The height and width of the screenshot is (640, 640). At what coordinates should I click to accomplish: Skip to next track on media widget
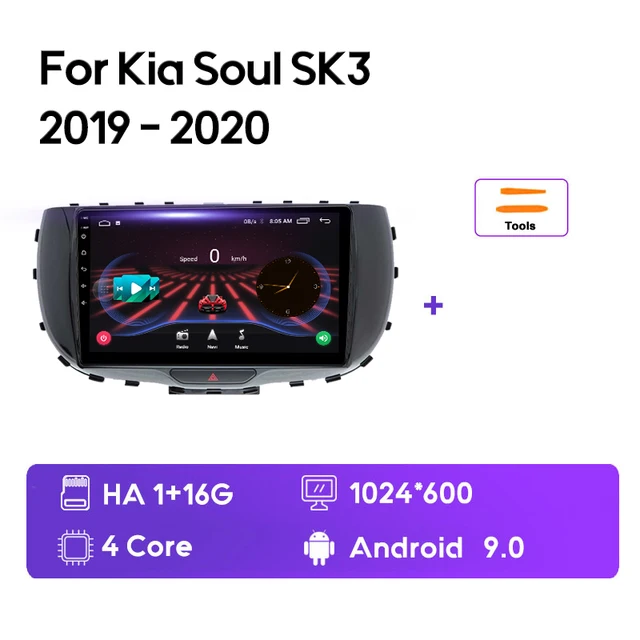pyautogui.click(x=153, y=289)
